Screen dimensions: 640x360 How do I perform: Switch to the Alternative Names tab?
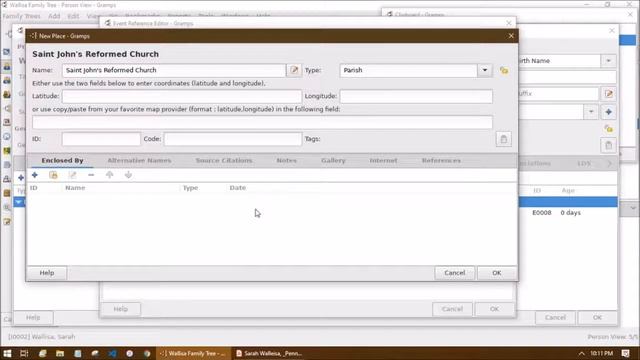139,160
